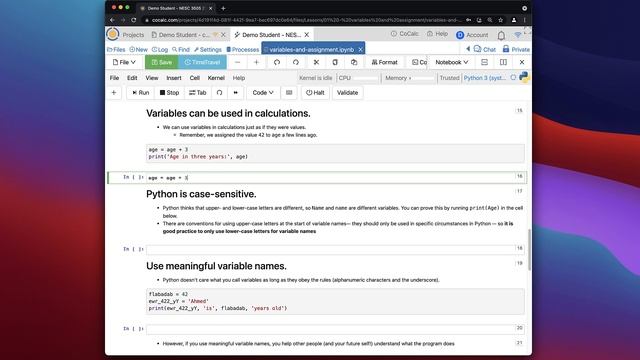Click the kernel status circle indicator
Image resolution: width=640 pixels, height=360 pixels.
pyautogui.click(x=513, y=78)
